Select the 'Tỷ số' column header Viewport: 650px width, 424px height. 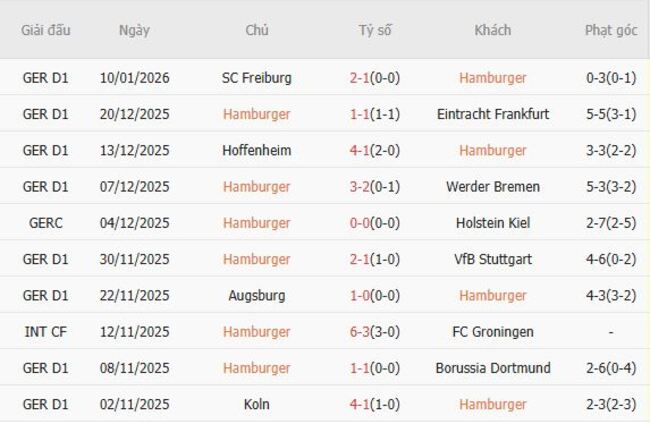coord(375,30)
